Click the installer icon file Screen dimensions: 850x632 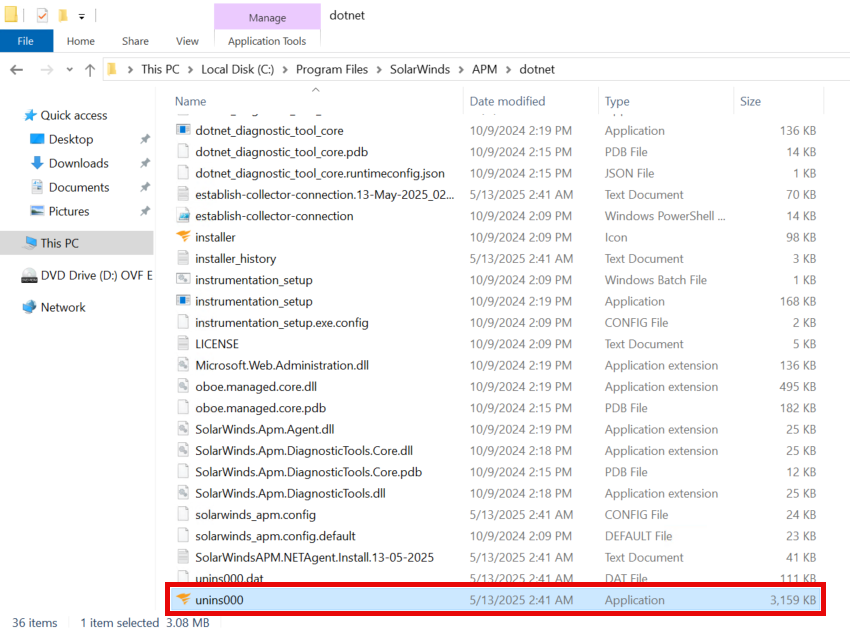click(183, 237)
